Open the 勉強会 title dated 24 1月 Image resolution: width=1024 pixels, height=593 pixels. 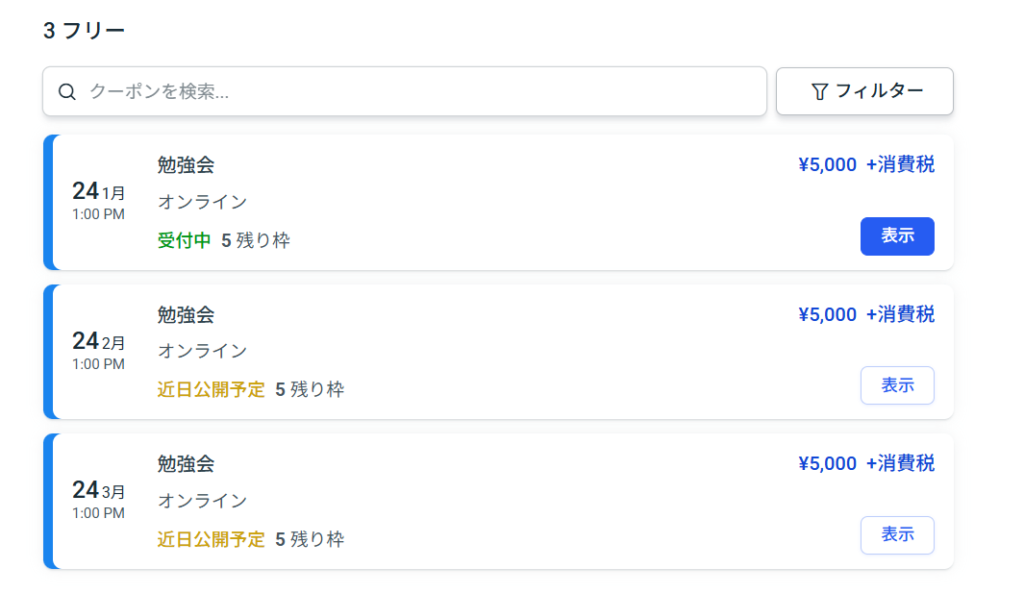point(186,165)
